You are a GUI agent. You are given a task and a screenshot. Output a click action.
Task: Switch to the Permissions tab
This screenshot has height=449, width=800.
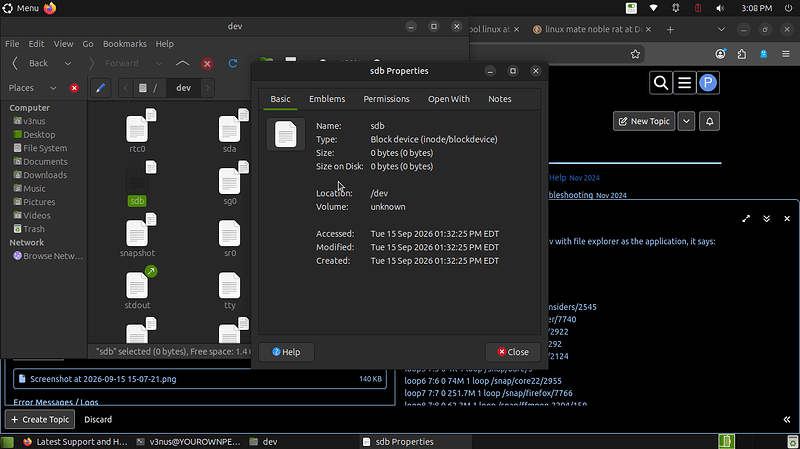386,99
